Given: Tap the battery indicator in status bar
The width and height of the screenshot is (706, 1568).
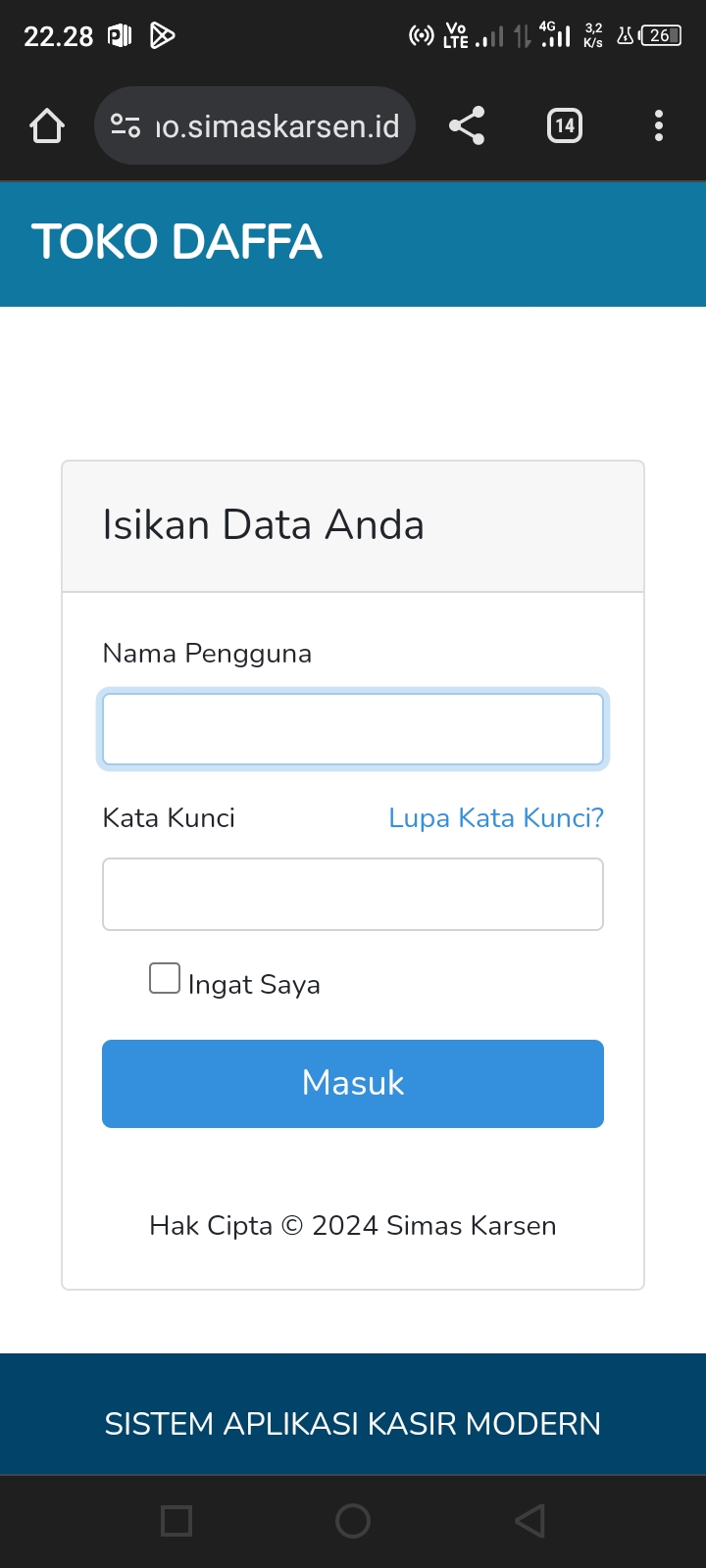Looking at the screenshot, I should click(x=660, y=36).
